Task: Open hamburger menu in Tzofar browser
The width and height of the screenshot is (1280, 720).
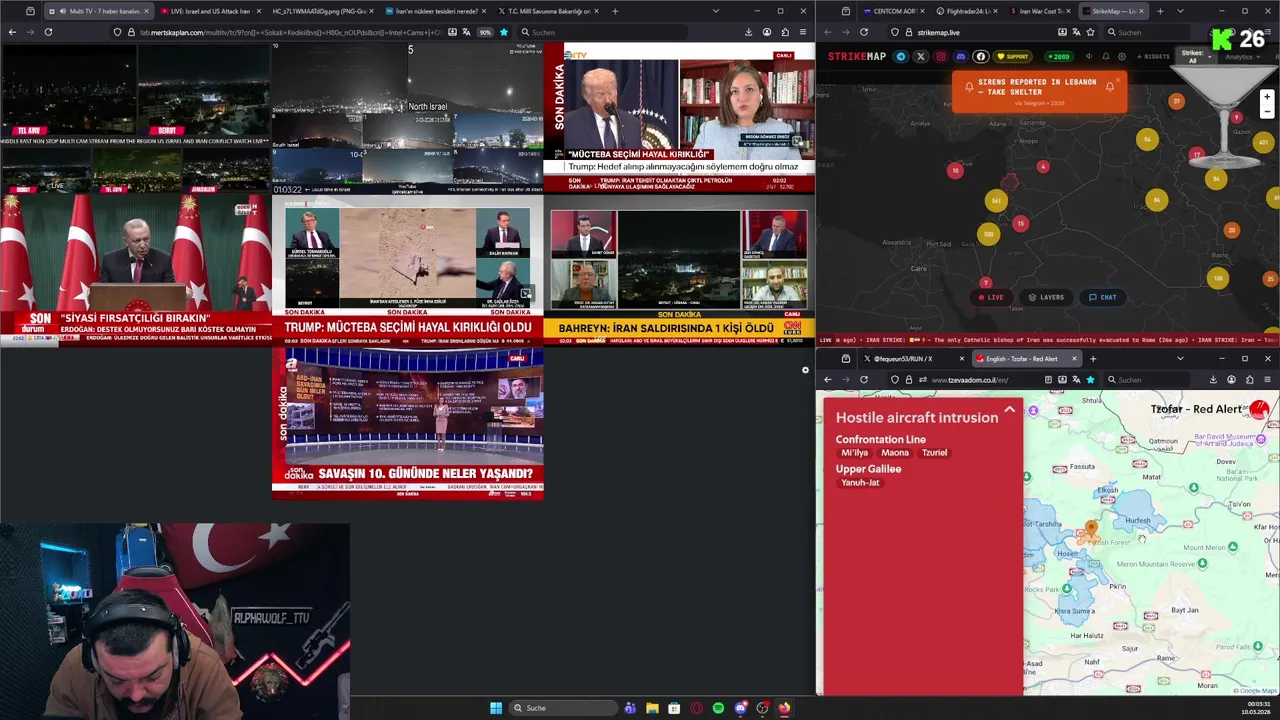Action: [1267, 380]
